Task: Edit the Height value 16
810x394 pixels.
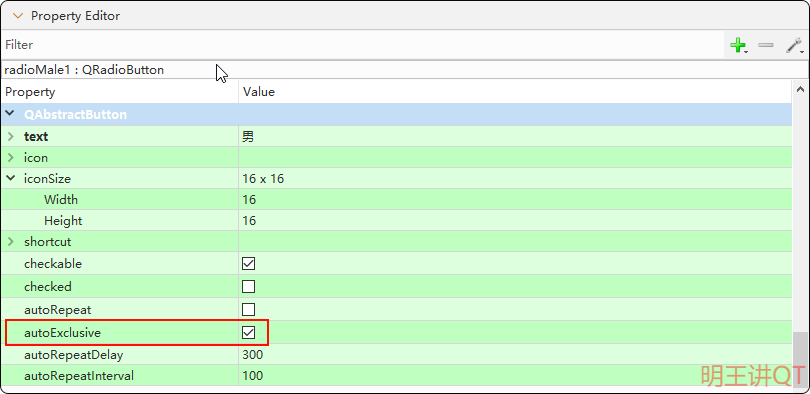Action: click(249, 221)
